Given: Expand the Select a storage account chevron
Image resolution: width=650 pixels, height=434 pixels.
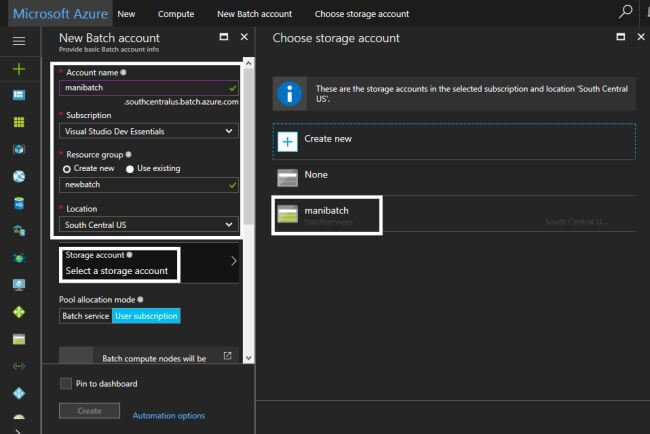Looking at the screenshot, I should pyautogui.click(x=234, y=261).
